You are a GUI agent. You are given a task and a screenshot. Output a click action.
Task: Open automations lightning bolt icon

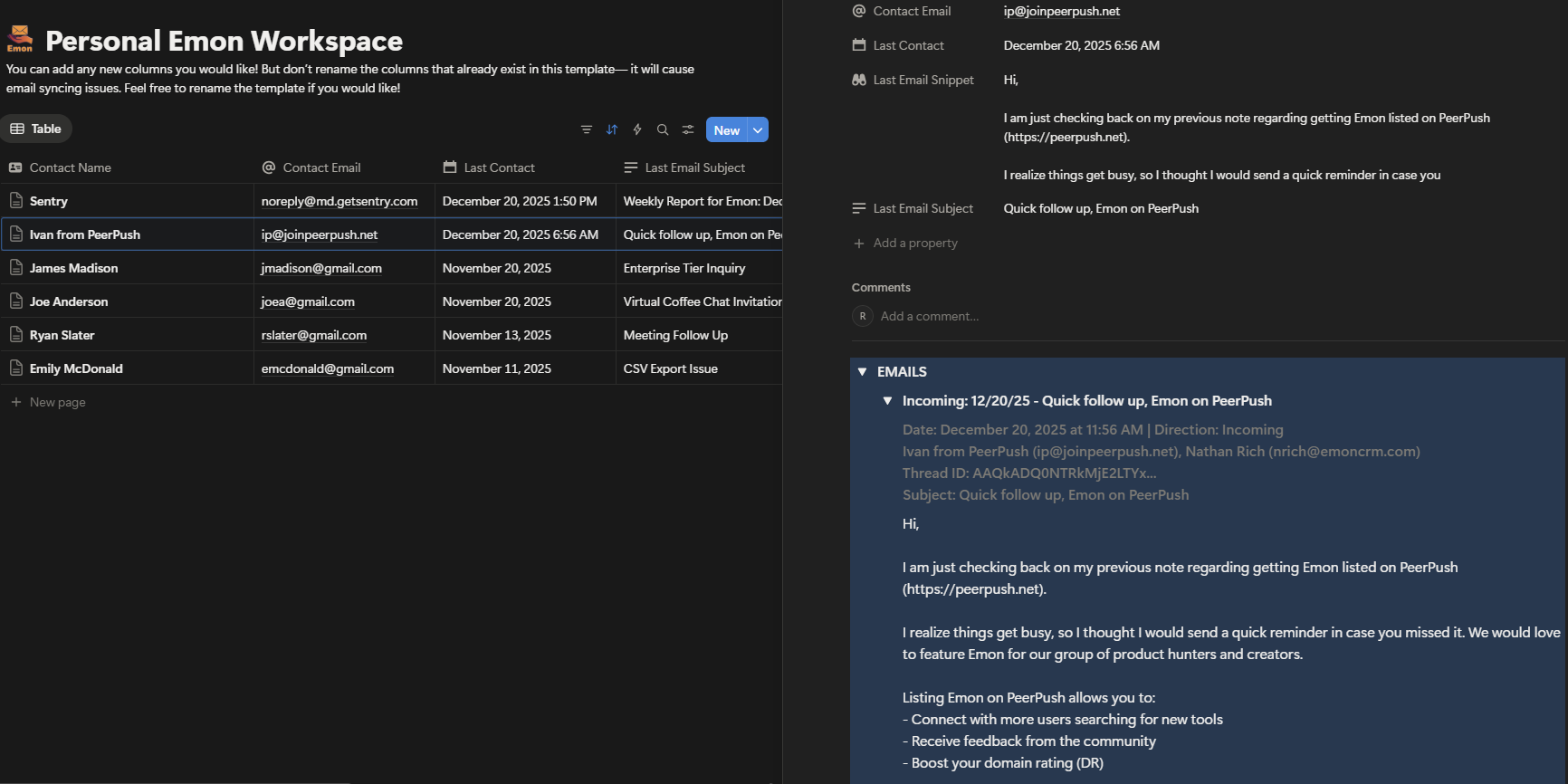click(x=637, y=129)
